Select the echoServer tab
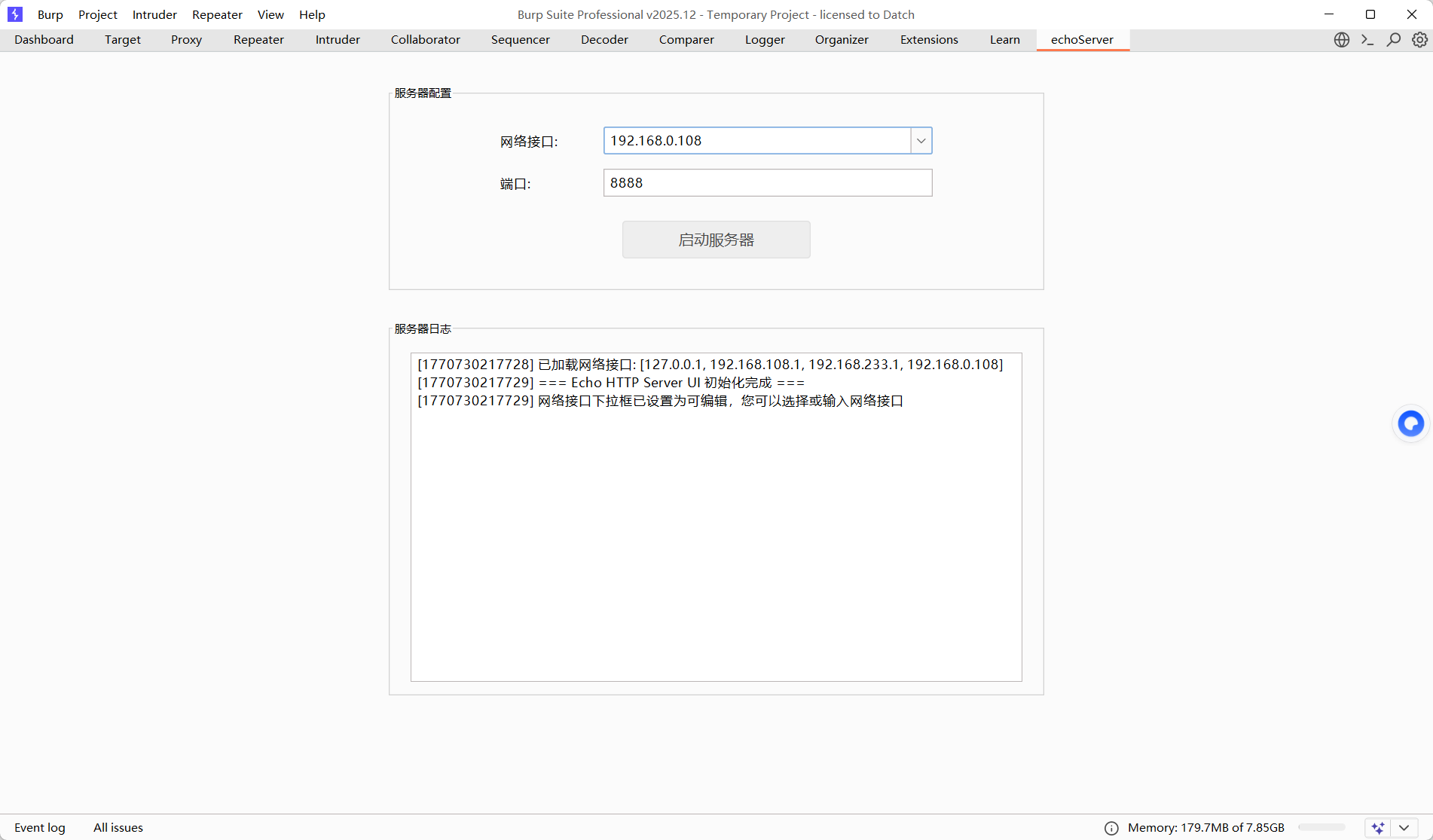 [1083, 40]
